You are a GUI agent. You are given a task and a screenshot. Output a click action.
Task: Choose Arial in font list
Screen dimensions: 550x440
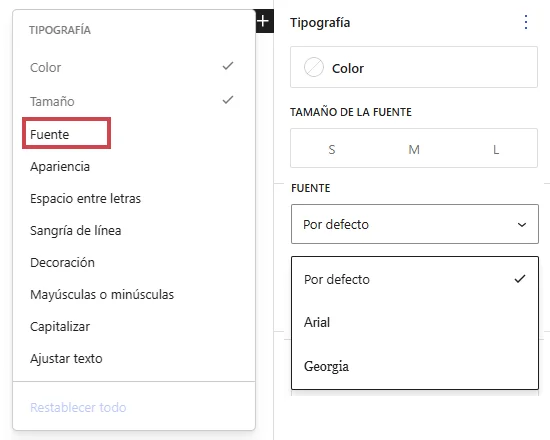[415, 322]
